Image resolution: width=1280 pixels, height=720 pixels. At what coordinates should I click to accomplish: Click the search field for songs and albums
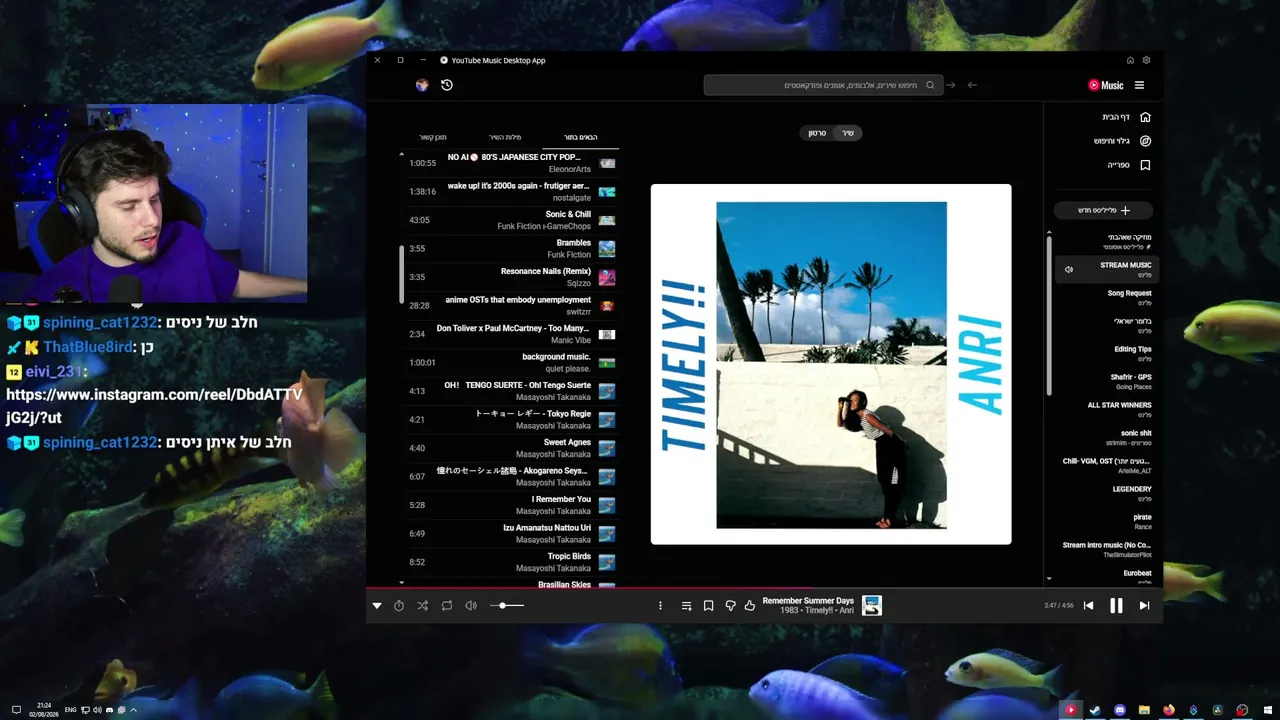click(x=823, y=85)
